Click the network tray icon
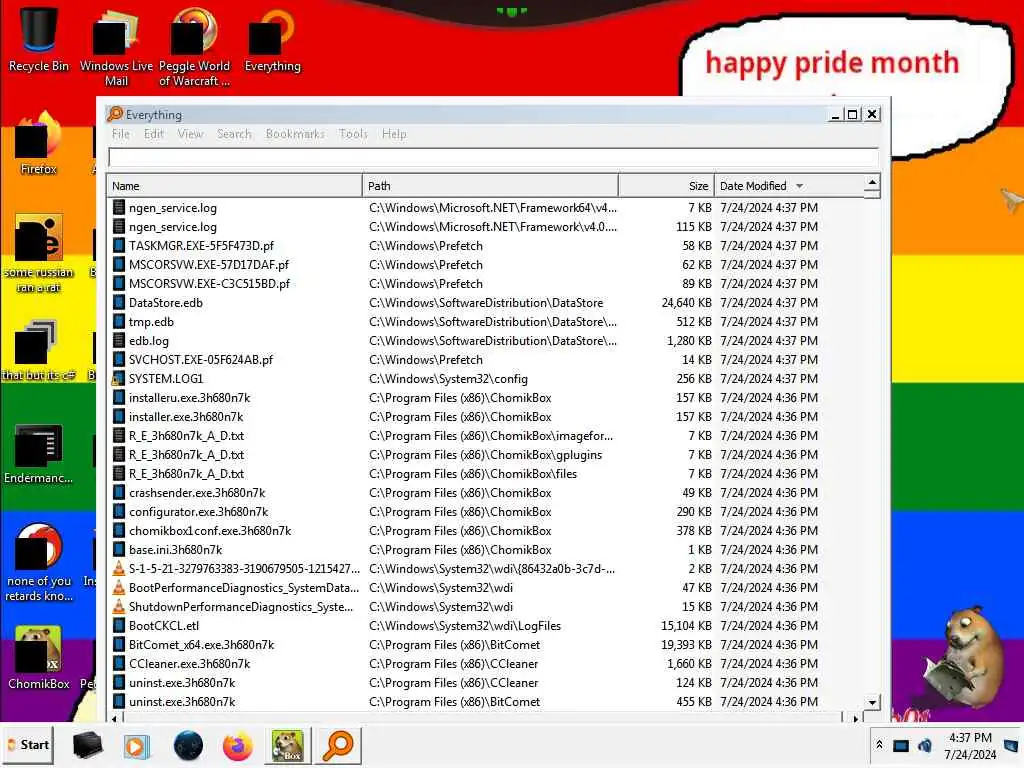 tap(901, 745)
